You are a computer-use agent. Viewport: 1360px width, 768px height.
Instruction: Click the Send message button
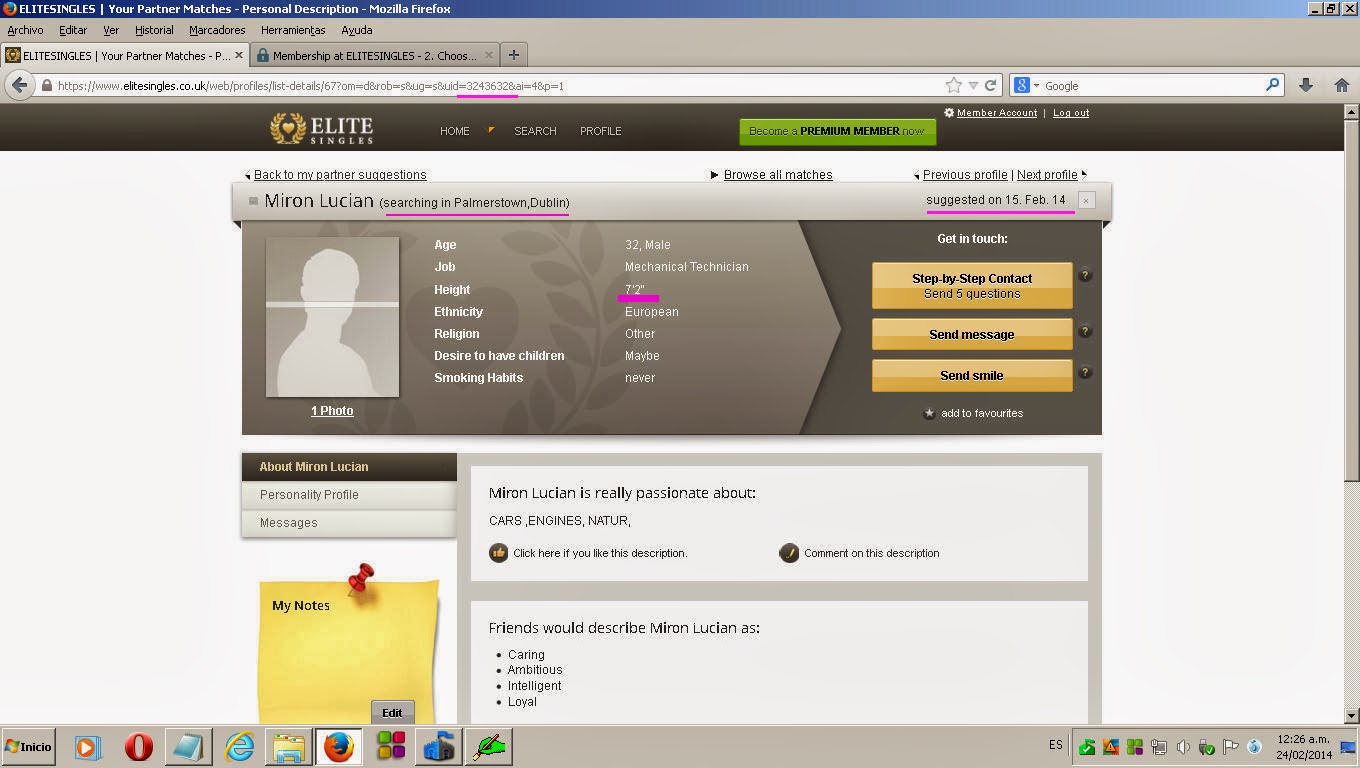pyautogui.click(x=972, y=334)
